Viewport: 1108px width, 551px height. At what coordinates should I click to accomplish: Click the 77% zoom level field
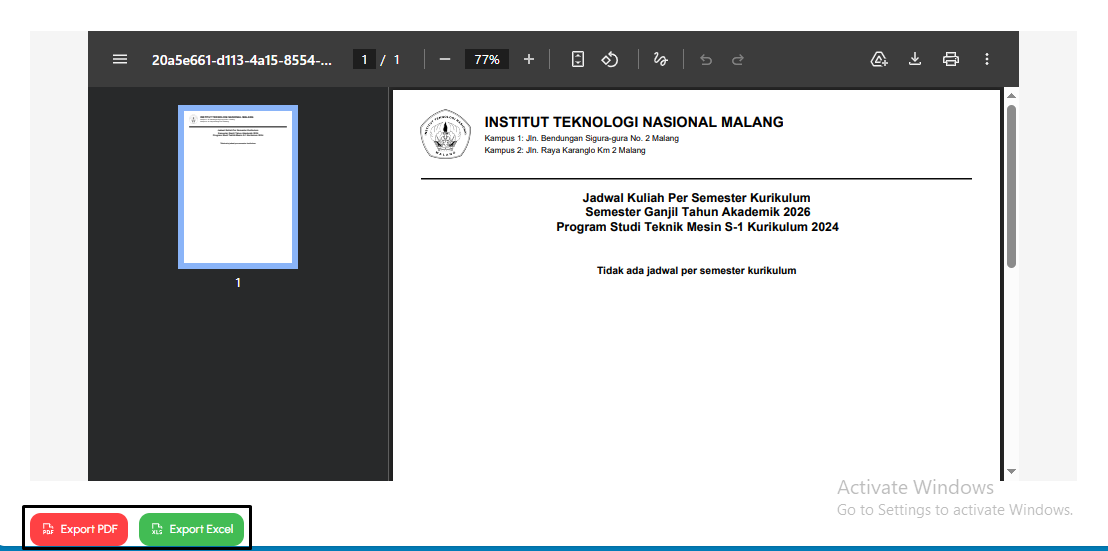(x=487, y=59)
